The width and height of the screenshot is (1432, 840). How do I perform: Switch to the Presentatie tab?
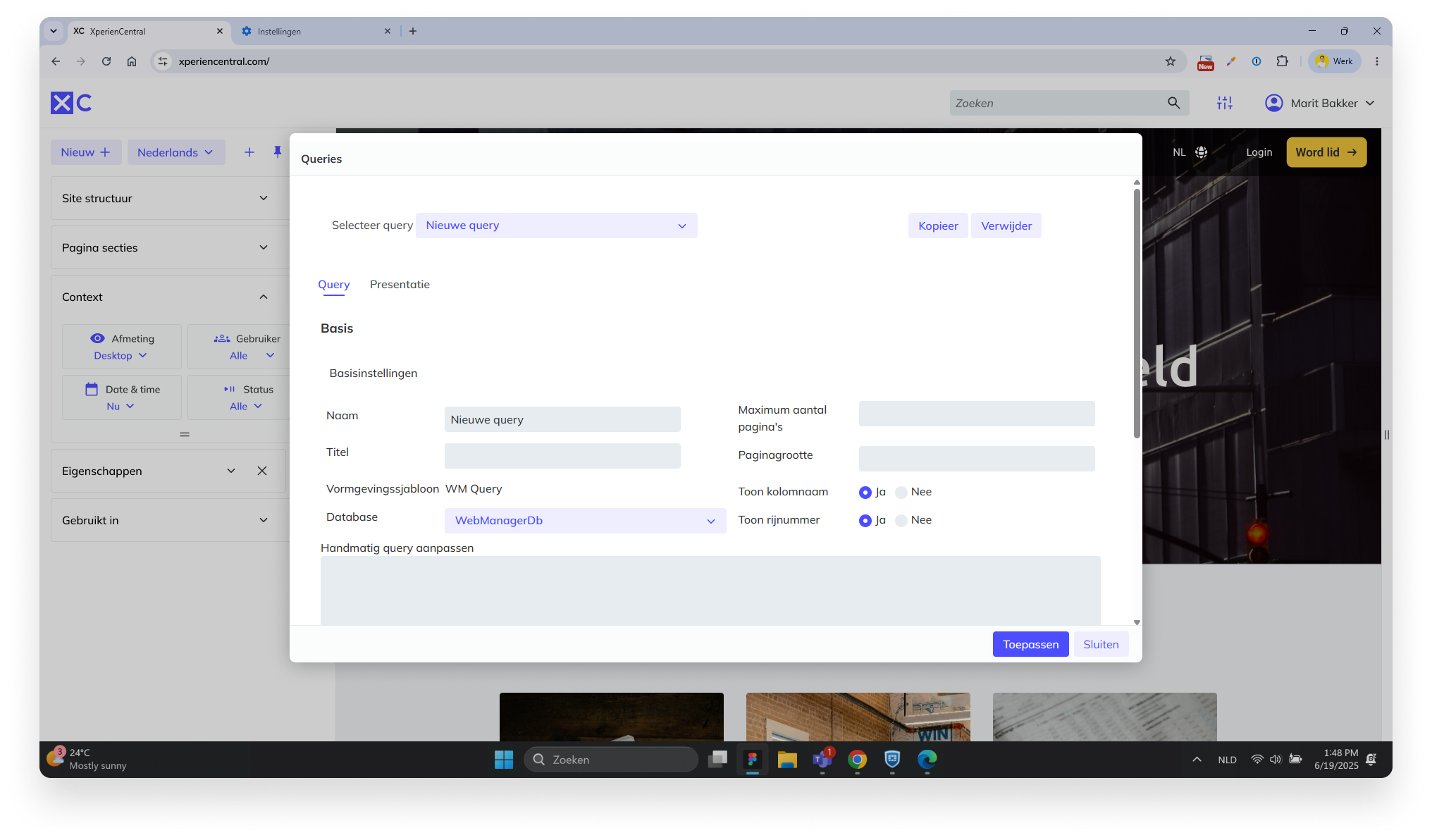[400, 285]
